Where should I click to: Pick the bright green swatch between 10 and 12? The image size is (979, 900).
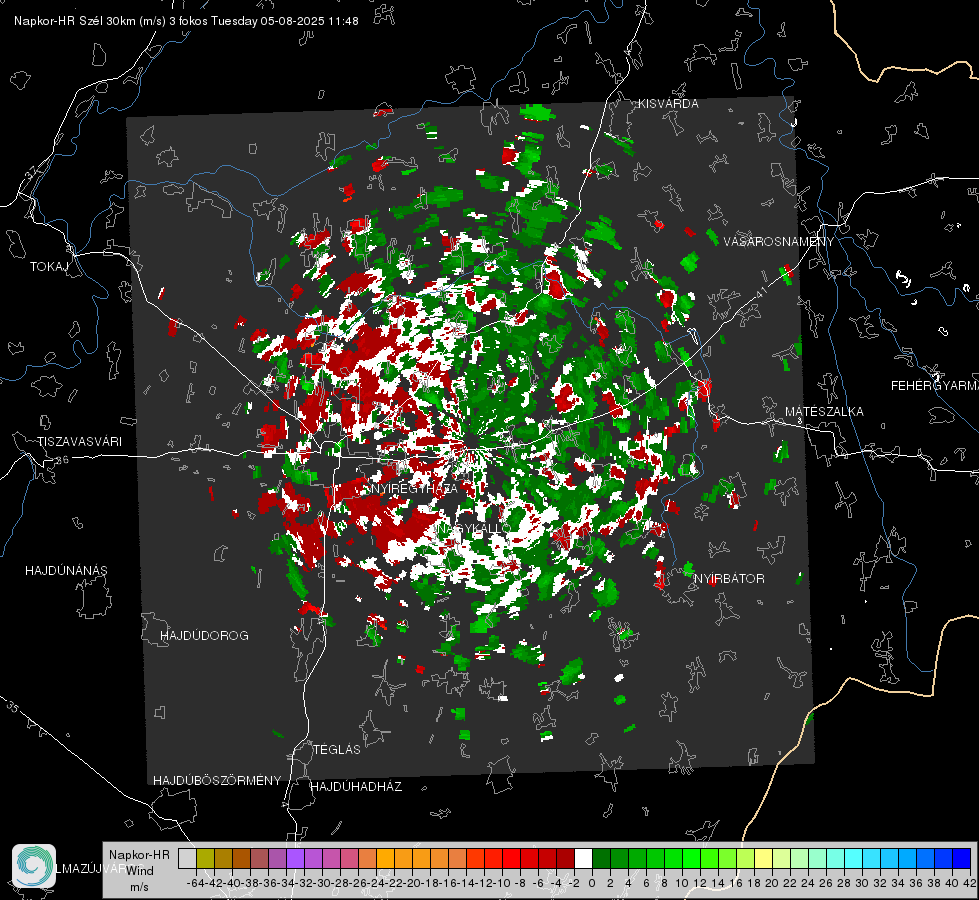[x=691, y=858]
